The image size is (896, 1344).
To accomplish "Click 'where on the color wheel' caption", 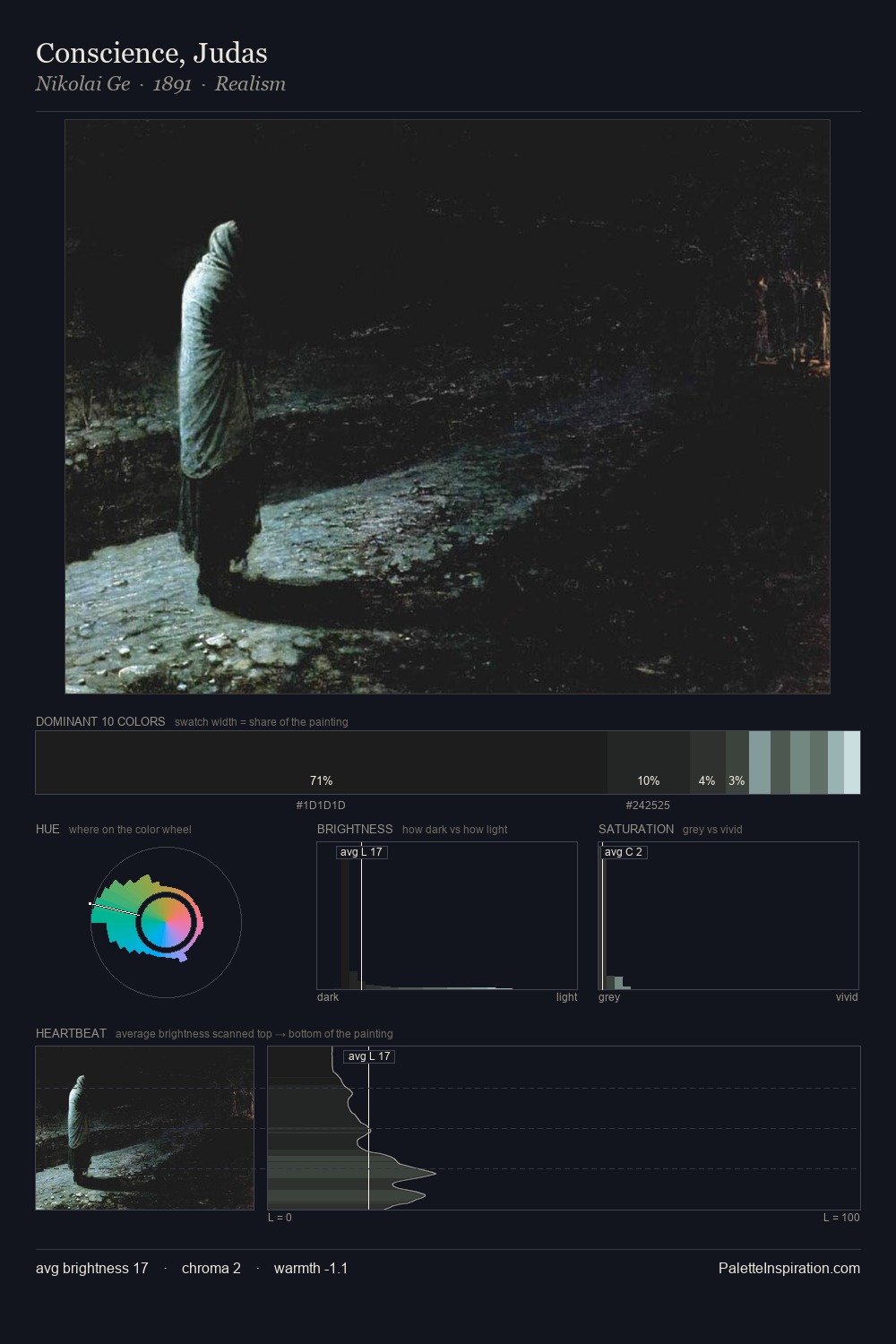I will (130, 830).
